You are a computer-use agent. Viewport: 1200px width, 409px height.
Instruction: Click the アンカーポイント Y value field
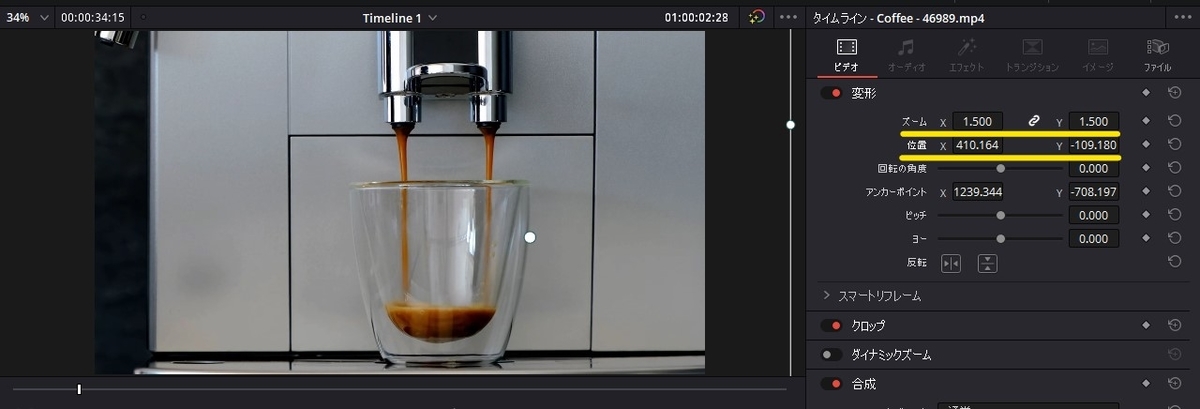tap(1093, 191)
